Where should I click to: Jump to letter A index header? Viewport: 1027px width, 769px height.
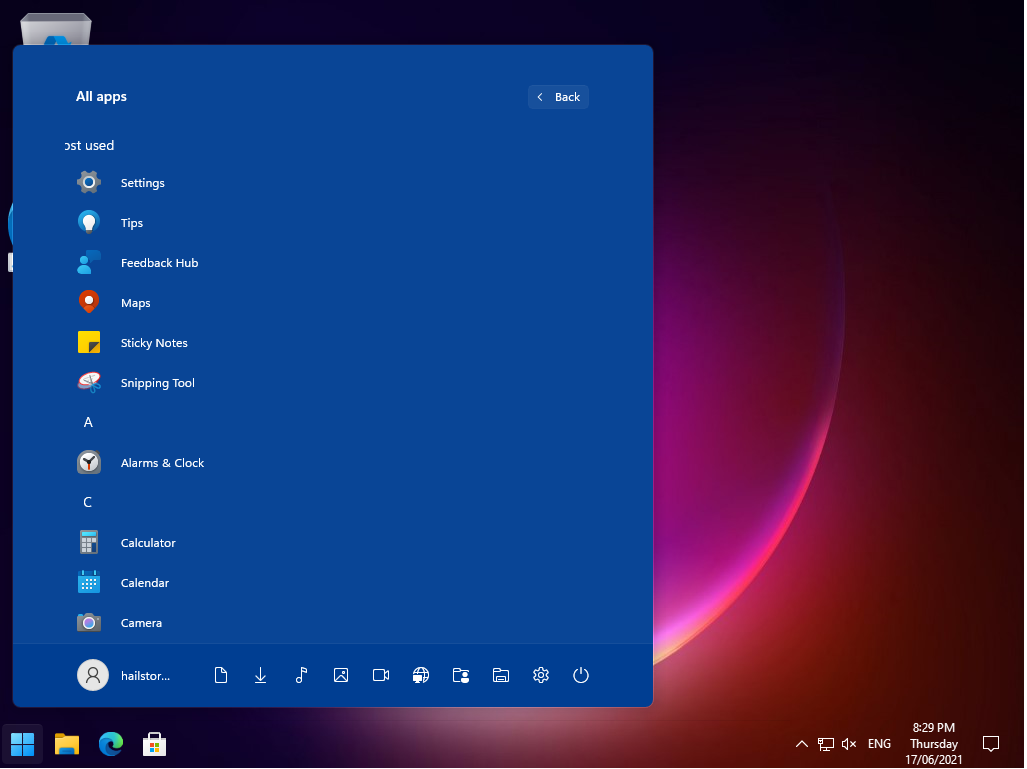[x=88, y=422]
